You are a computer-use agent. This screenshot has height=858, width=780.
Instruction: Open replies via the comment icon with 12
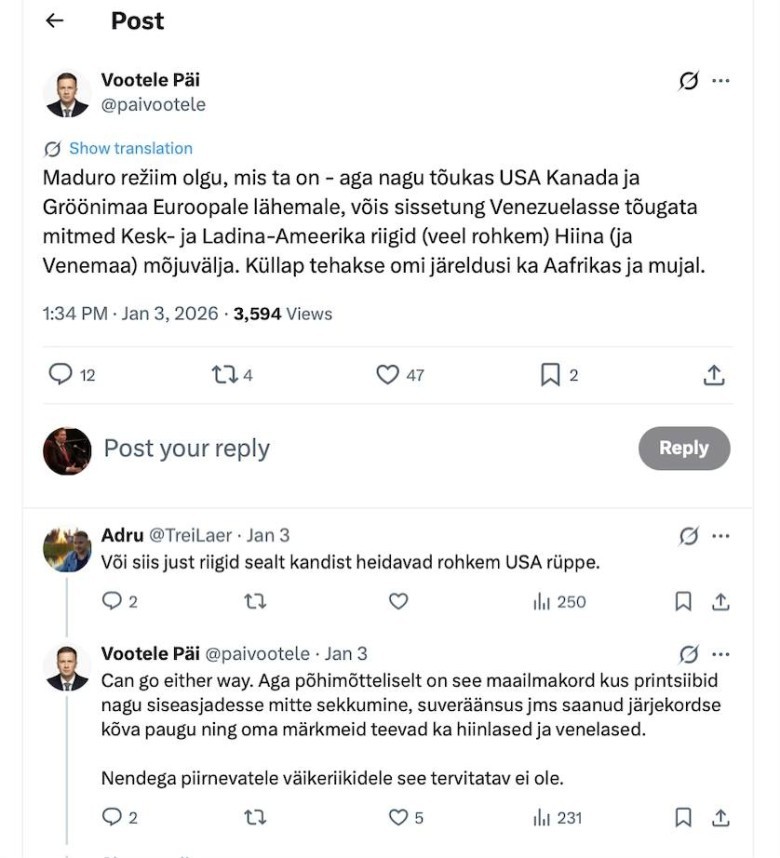61,375
